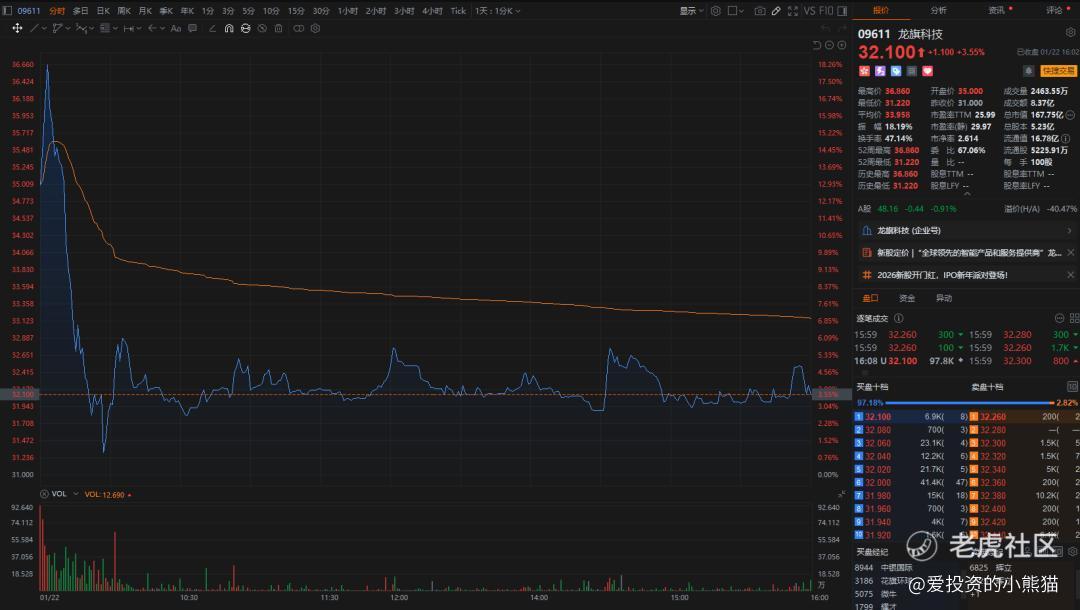Screen dimensions: 1080x610
Task: Select the crosshair move cursor tool
Action: point(17,28)
